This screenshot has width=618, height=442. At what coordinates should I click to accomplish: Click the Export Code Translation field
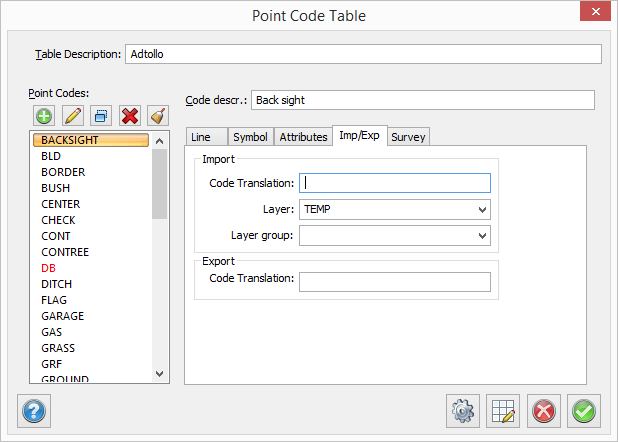[395, 282]
